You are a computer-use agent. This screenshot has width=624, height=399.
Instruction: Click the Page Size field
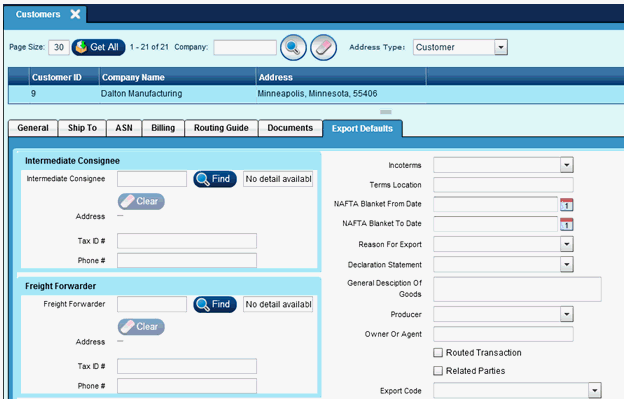click(59, 47)
